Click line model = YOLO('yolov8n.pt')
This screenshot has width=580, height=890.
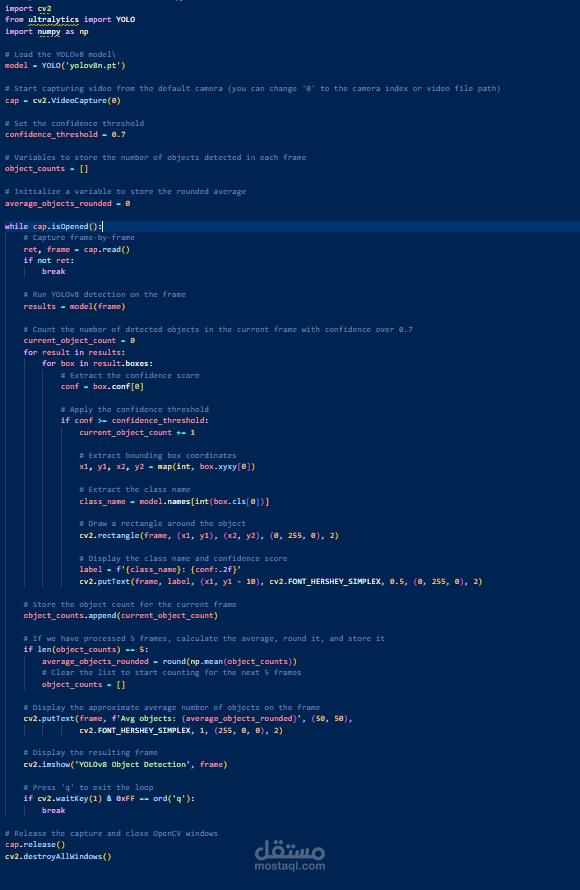pos(65,66)
